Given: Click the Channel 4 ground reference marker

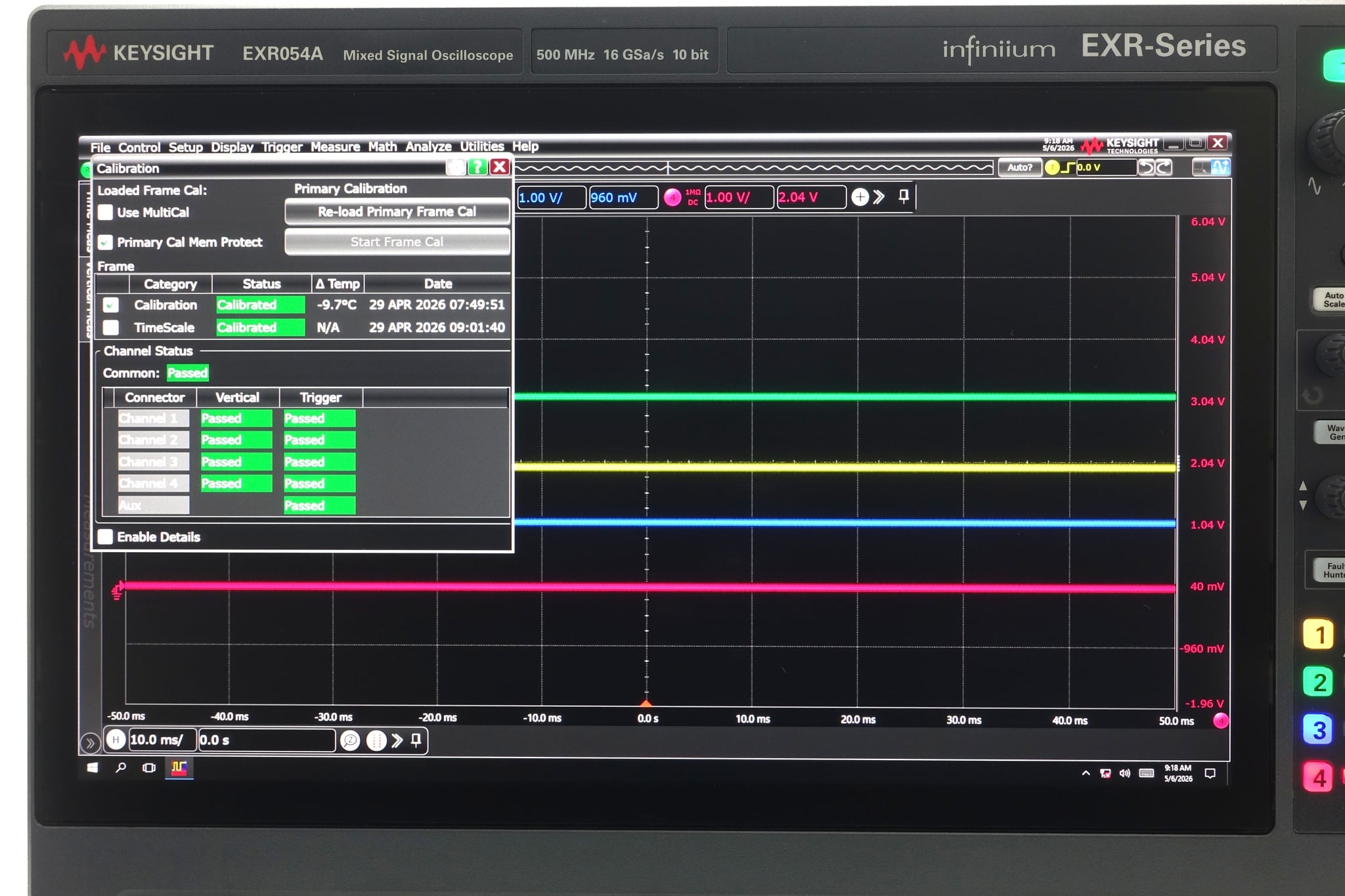Looking at the screenshot, I should pos(117,591).
